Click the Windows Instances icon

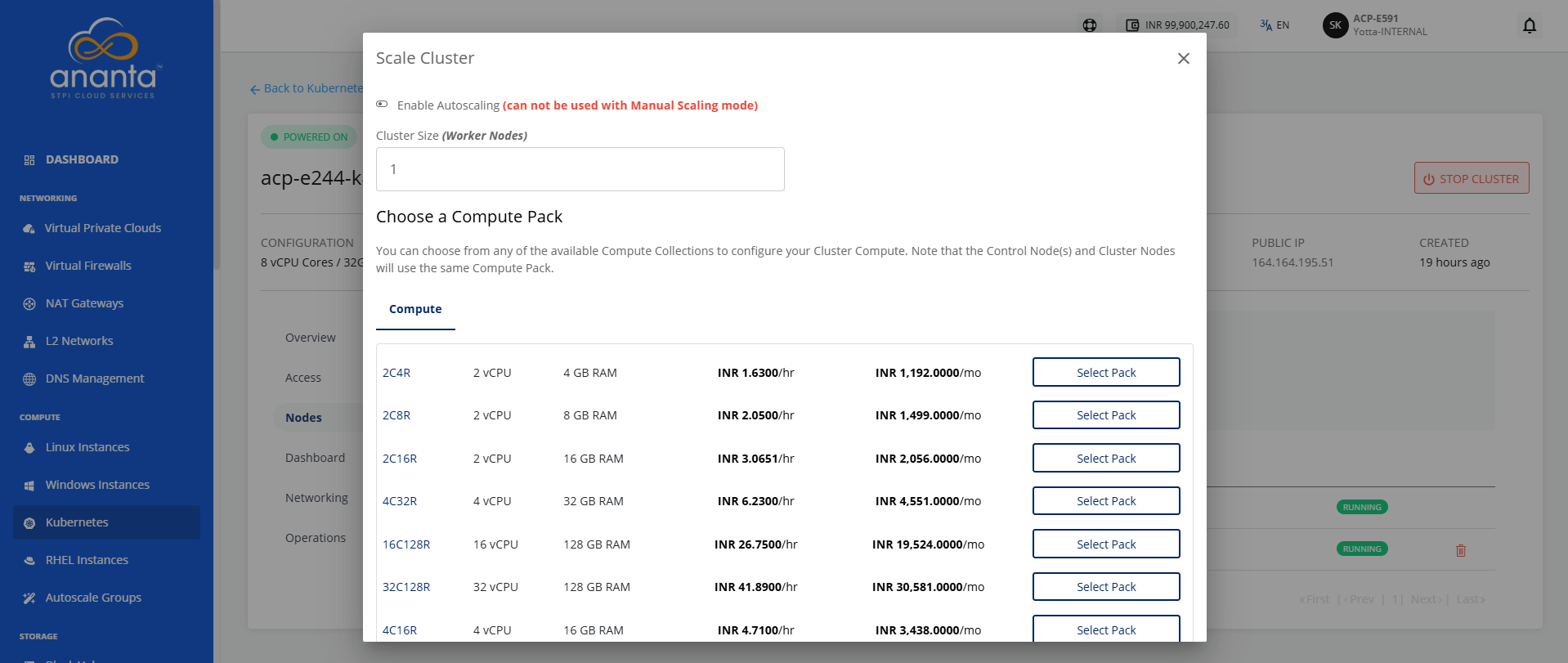[x=29, y=486]
